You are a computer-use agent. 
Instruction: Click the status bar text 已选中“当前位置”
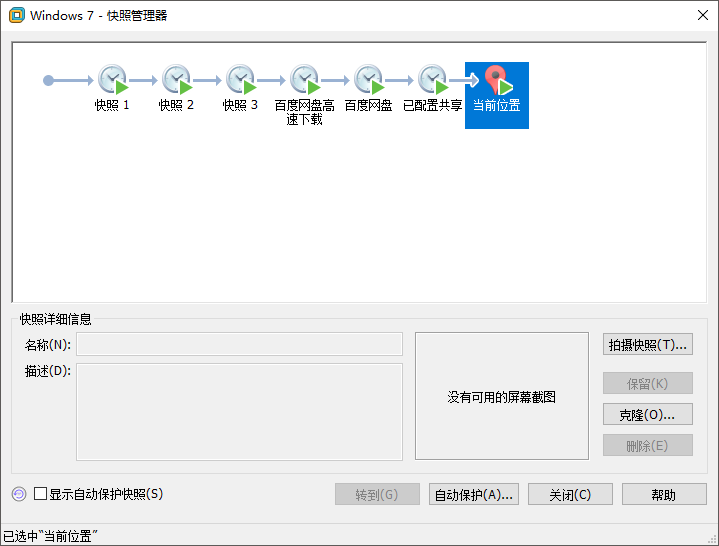click(50, 535)
